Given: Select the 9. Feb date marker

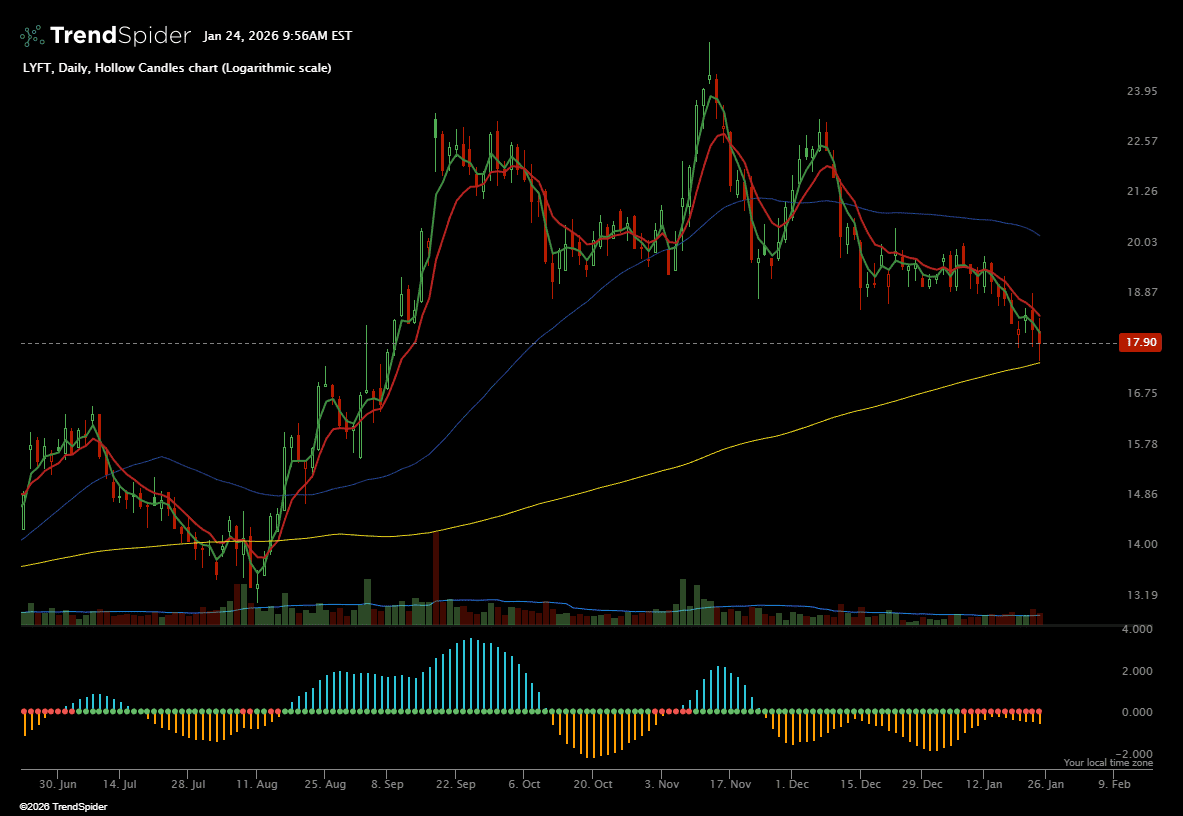Looking at the screenshot, I should [1114, 785].
